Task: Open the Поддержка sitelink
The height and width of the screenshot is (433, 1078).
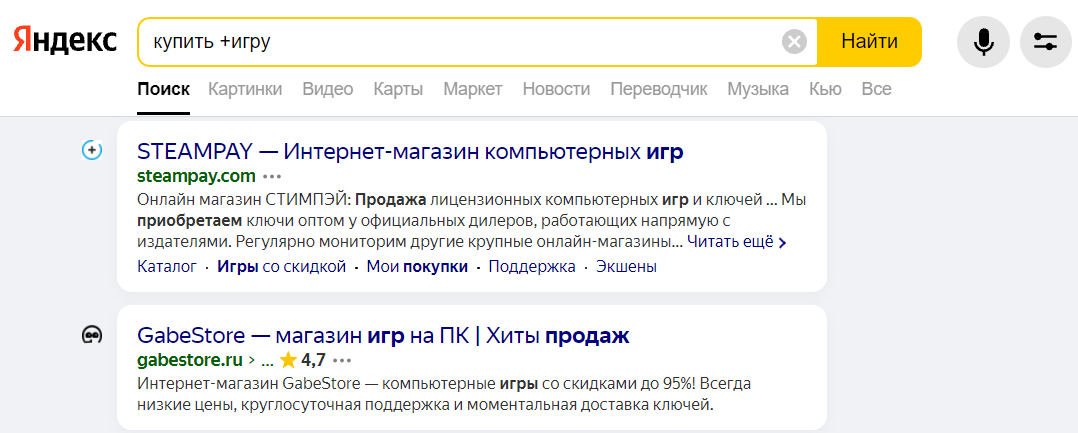Action: point(532,267)
